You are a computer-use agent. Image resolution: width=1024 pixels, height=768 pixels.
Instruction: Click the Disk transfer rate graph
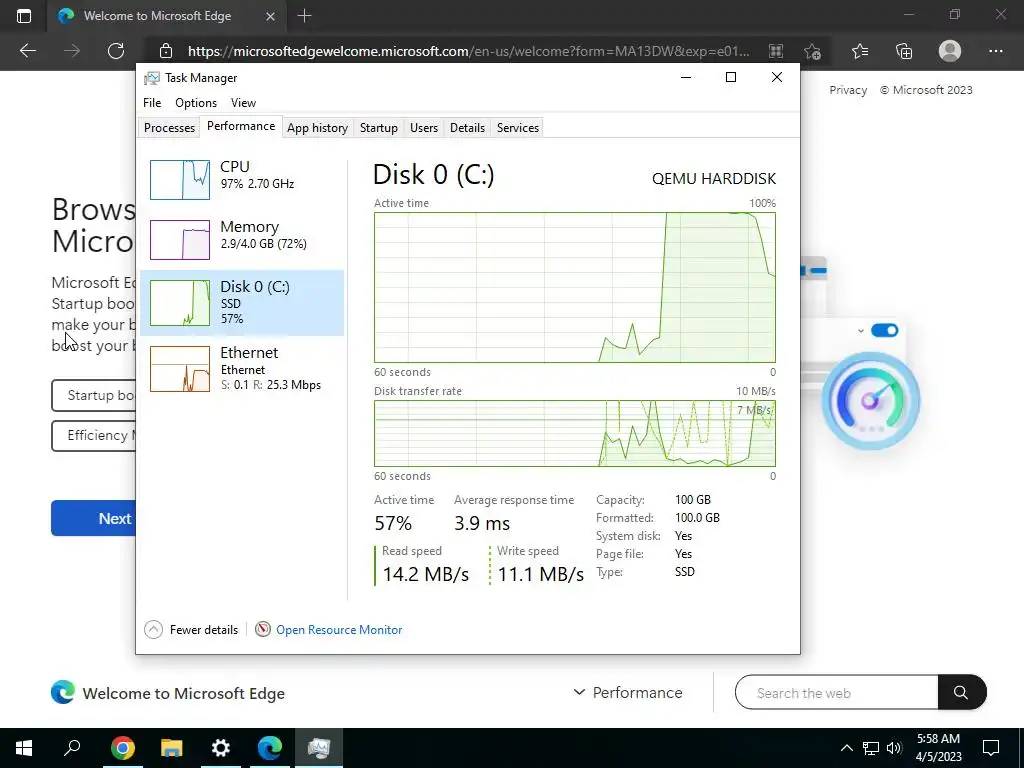pyautogui.click(x=575, y=433)
